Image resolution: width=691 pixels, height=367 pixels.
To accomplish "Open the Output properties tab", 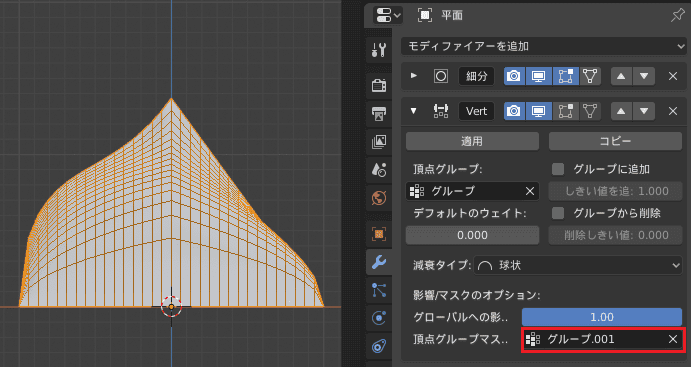I will pos(379,113).
